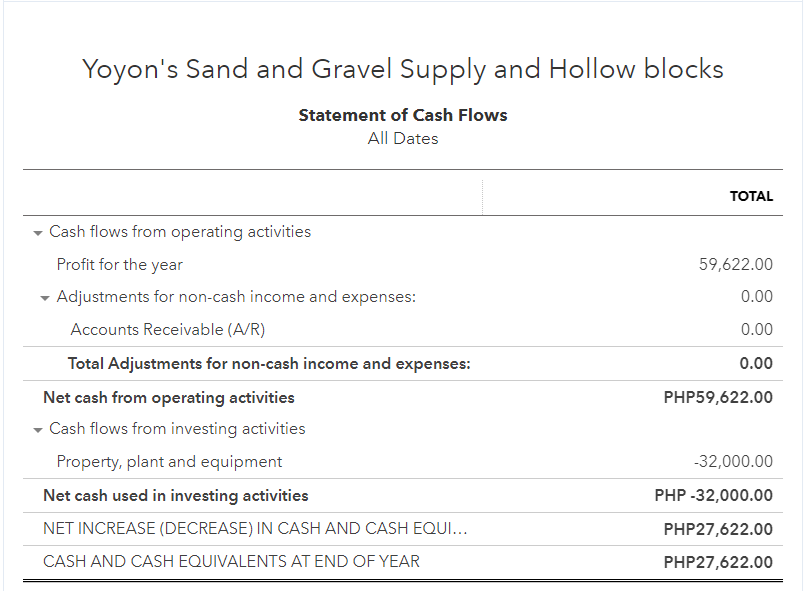808x591 pixels.
Task: Click the TOTAL column header
Action: tap(751, 196)
